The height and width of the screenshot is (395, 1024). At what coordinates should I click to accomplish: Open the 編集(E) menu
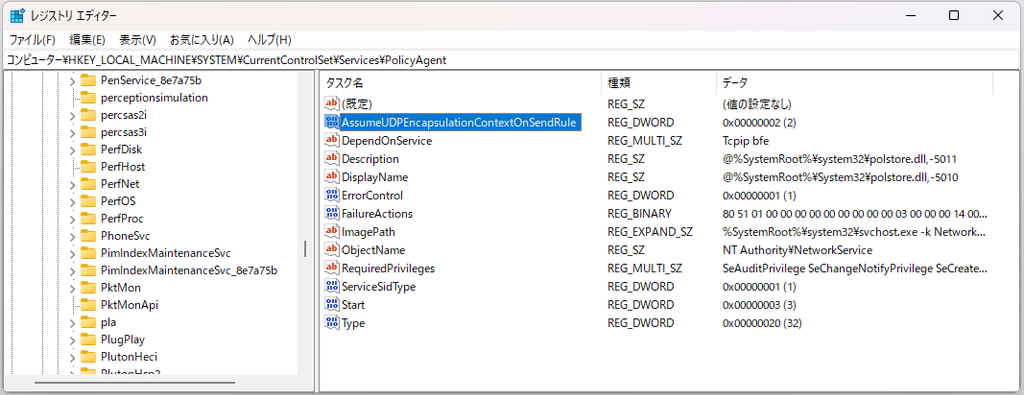[88, 40]
